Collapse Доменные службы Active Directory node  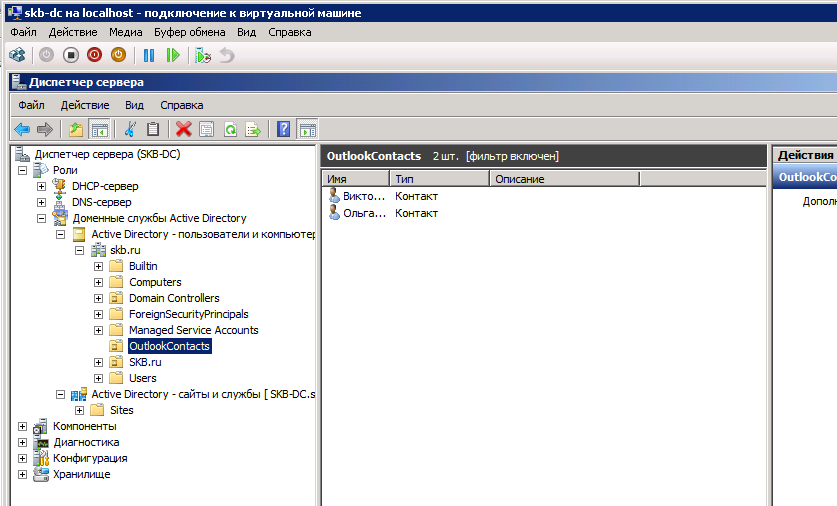click(x=41, y=219)
